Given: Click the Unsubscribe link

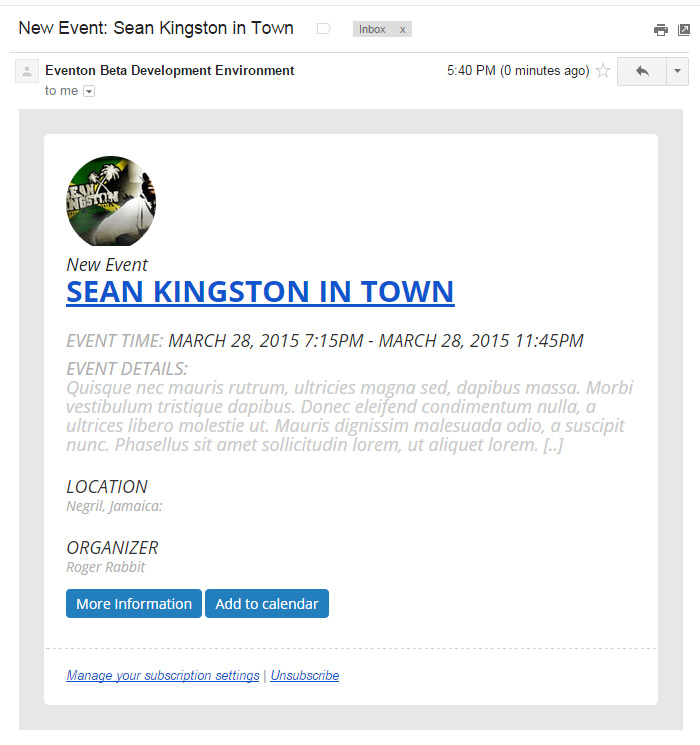Looking at the screenshot, I should point(305,675).
